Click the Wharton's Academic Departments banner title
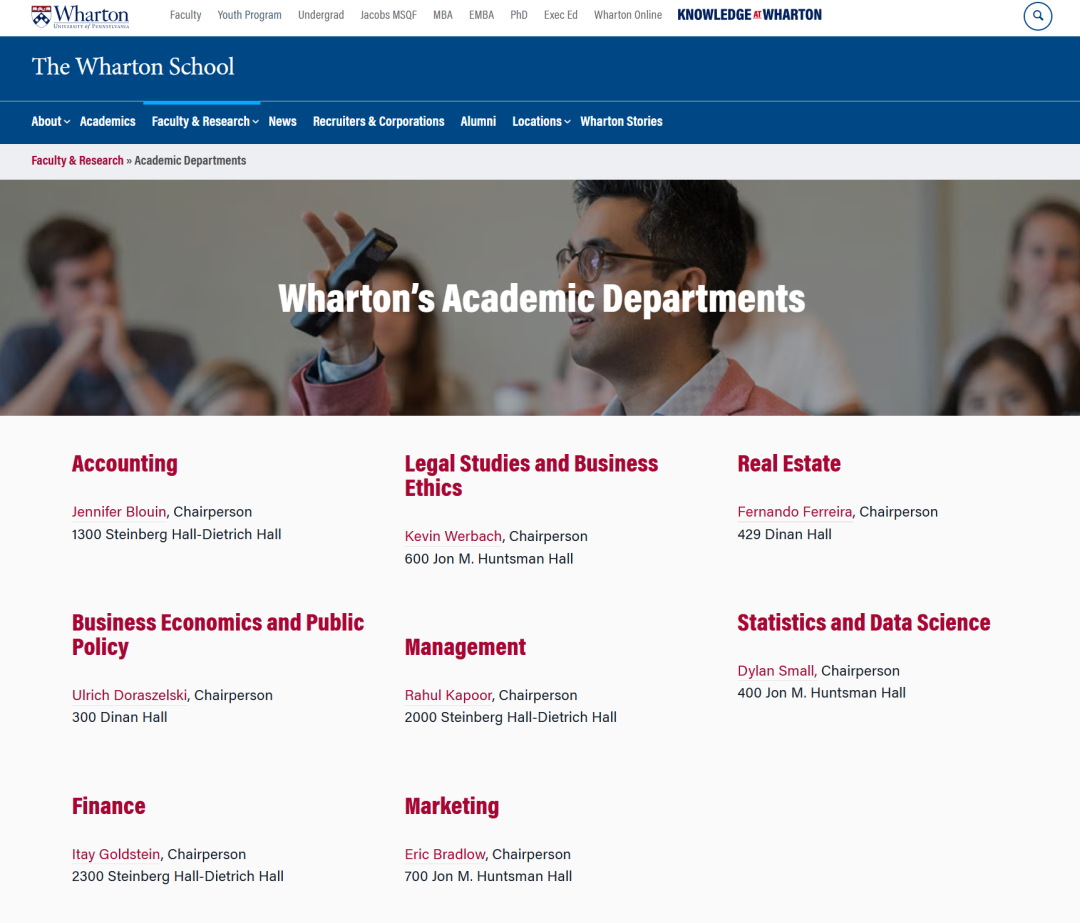This screenshot has width=1080, height=923. click(x=541, y=299)
